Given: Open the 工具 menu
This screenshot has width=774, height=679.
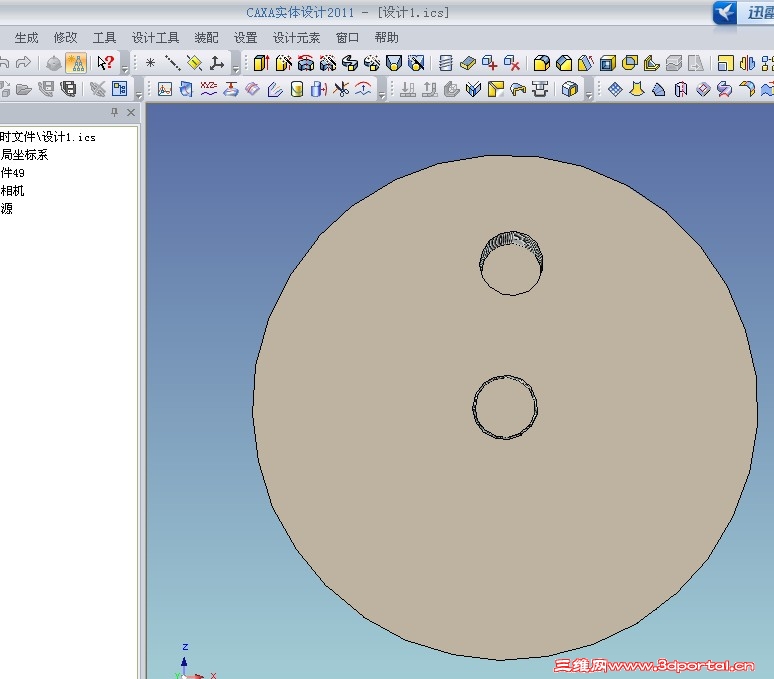Looking at the screenshot, I should point(104,38).
